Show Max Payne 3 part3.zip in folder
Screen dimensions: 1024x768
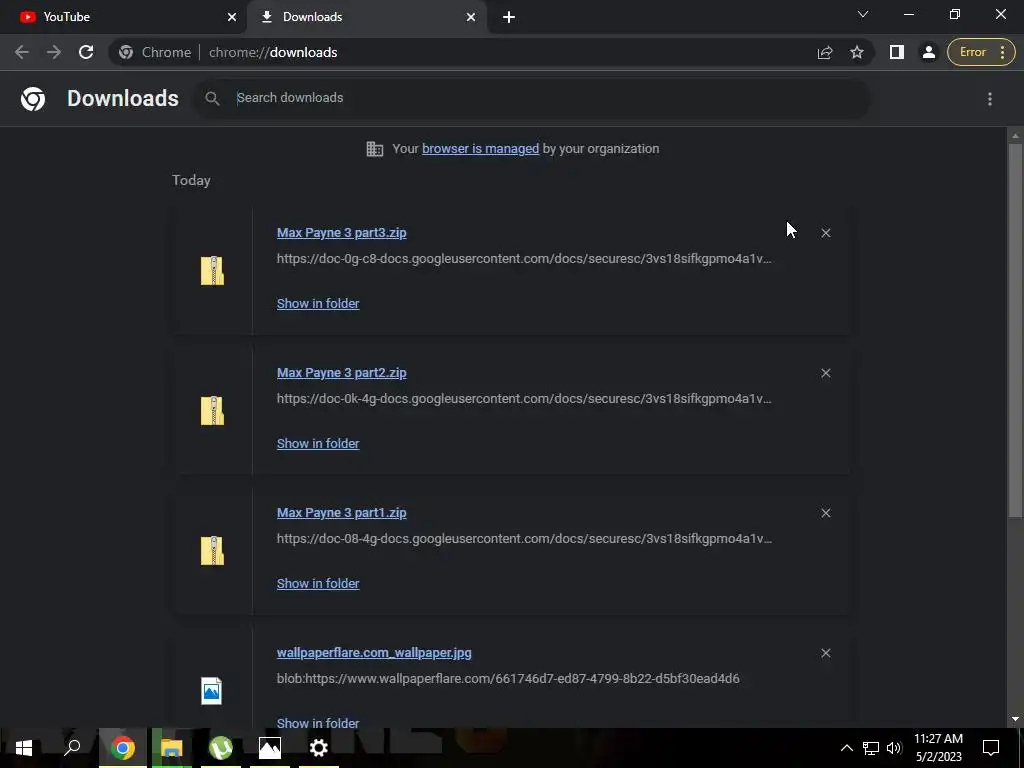pyautogui.click(x=318, y=304)
